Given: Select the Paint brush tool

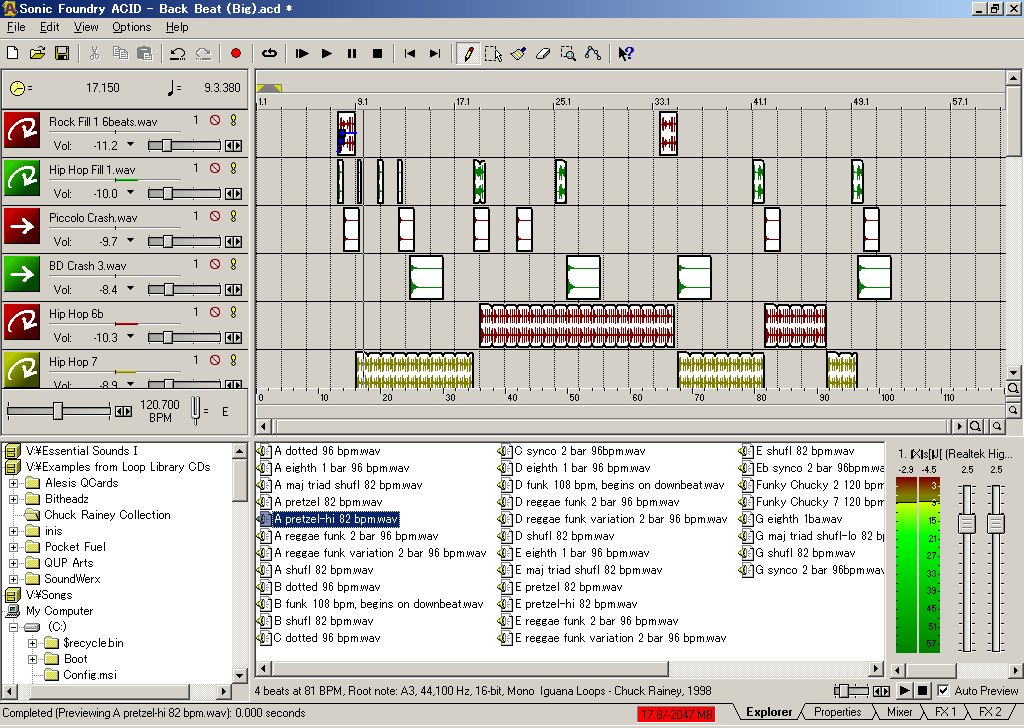Looking at the screenshot, I should pyautogui.click(x=519, y=54).
